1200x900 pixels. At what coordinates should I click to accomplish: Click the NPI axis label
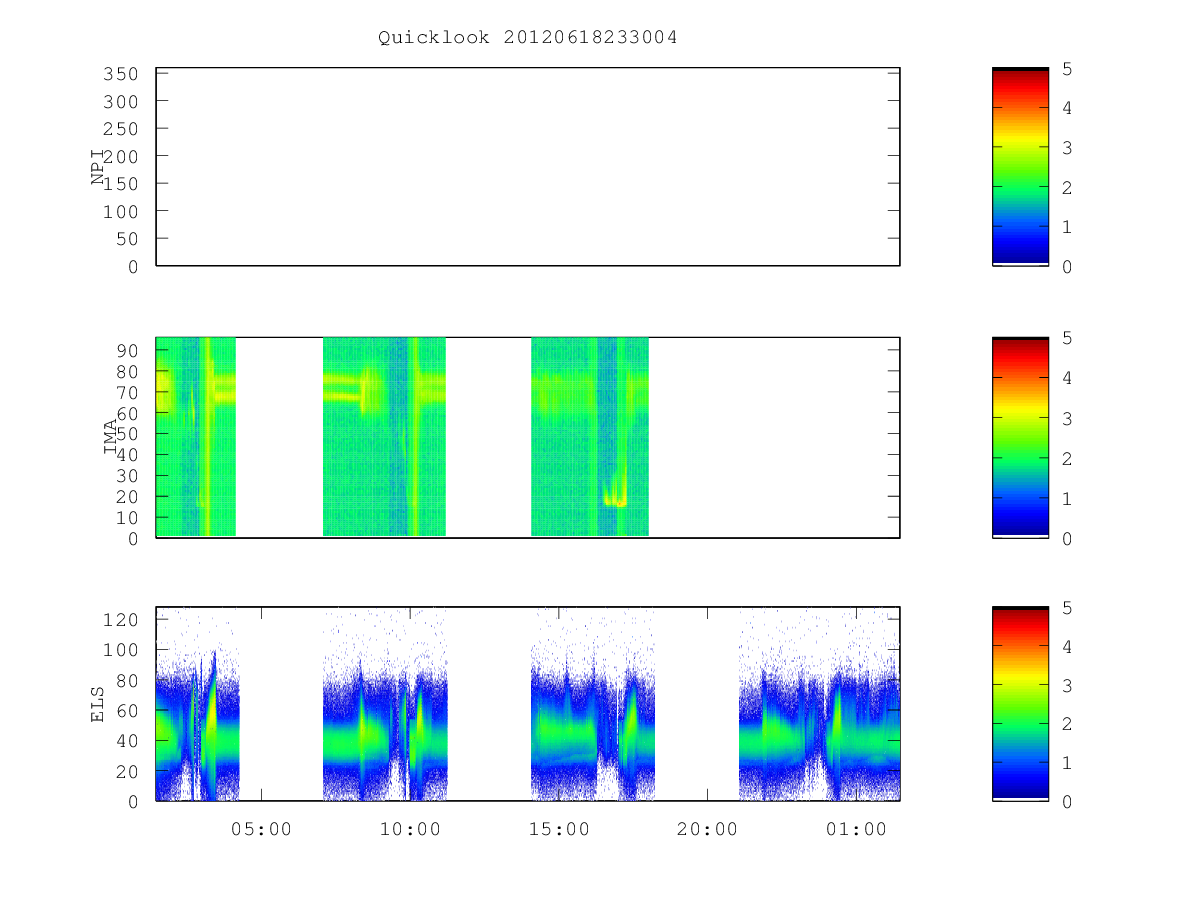(98, 166)
